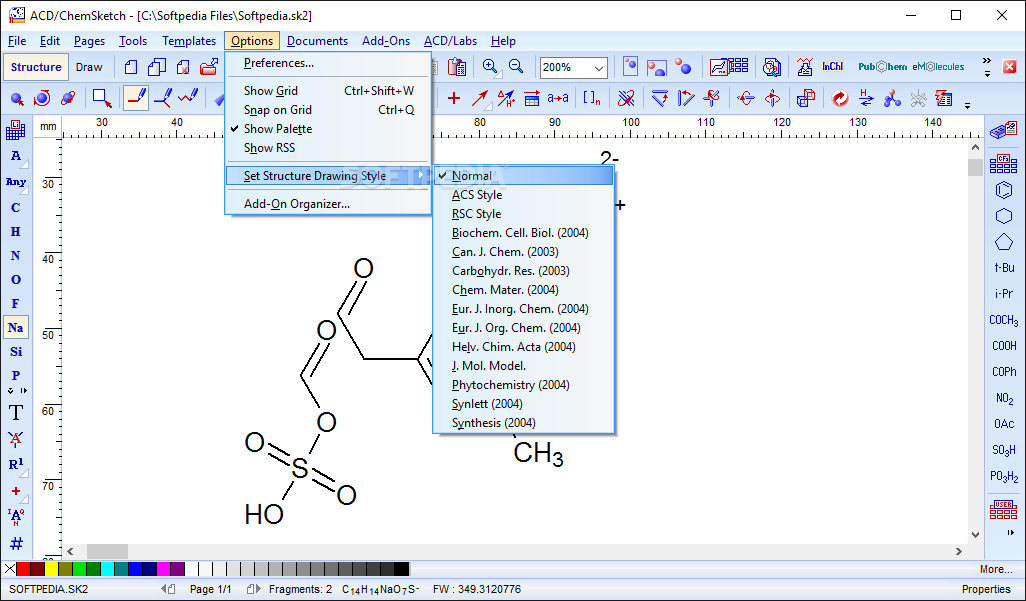Choose Synlett (2004) drawing style
This screenshot has width=1026, height=601.
tap(523, 403)
